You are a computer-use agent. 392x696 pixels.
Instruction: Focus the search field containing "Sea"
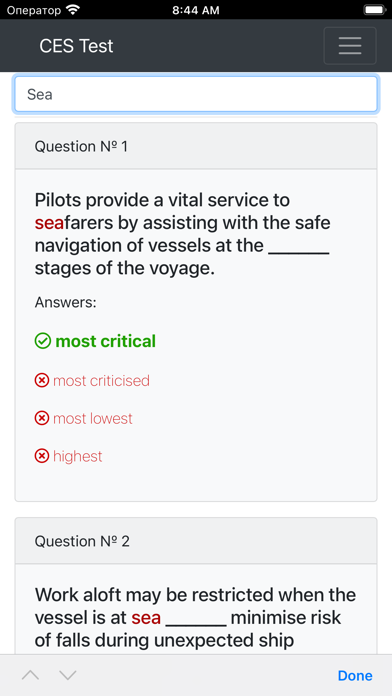[196, 94]
